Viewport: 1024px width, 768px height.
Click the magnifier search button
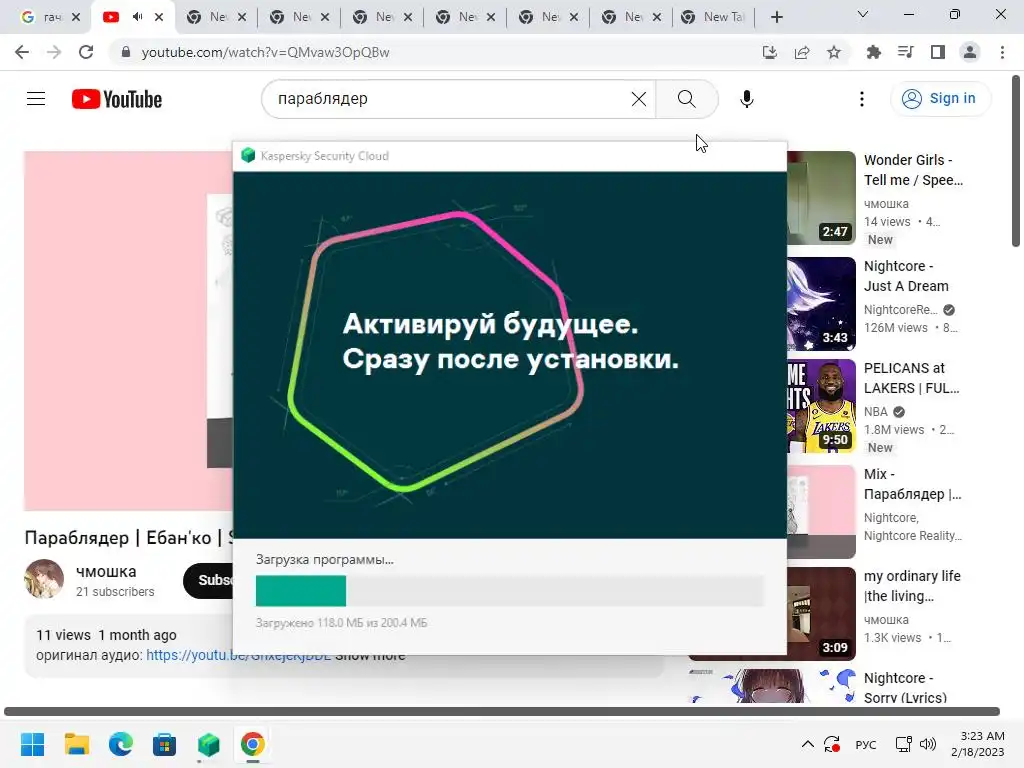pyautogui.click(x=686, y=99)
